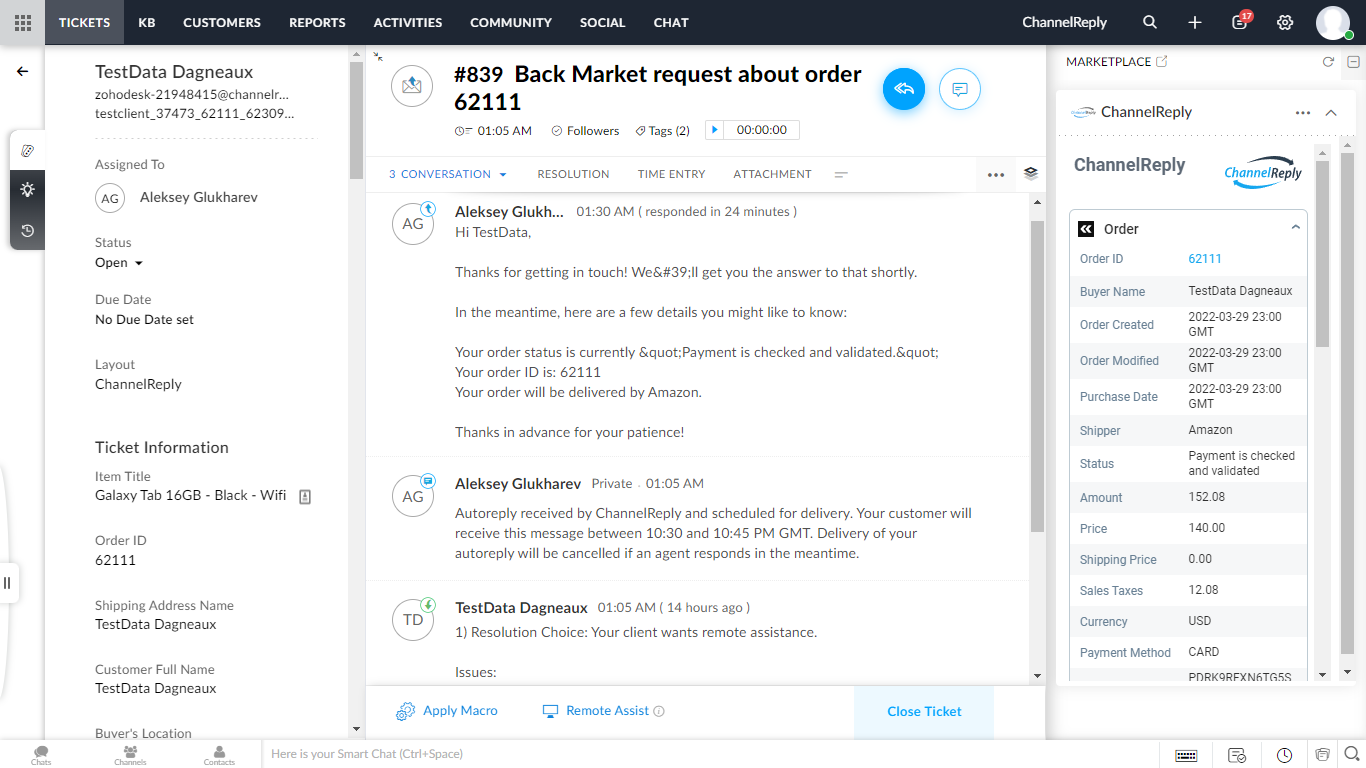Click Tags (2) on the ticket
1366x768 pixels.
click(x=669, y=131)
